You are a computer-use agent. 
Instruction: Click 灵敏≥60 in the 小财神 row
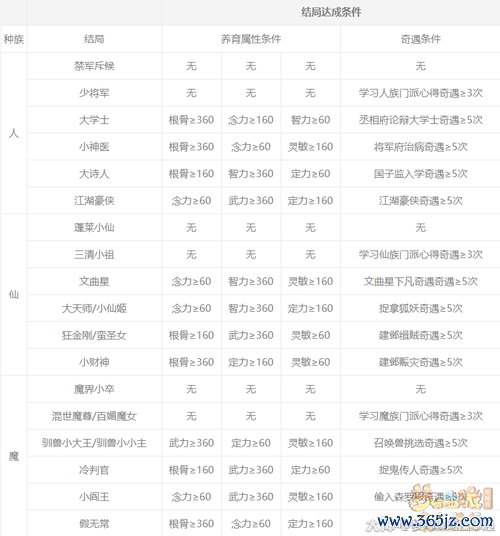click(310, 362)
